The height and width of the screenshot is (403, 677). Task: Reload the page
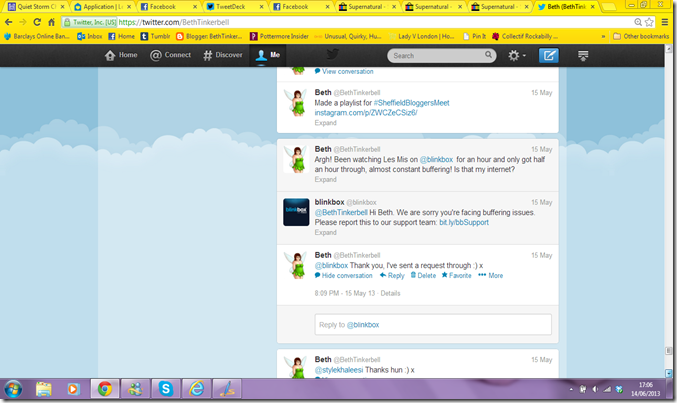(37, 22)
